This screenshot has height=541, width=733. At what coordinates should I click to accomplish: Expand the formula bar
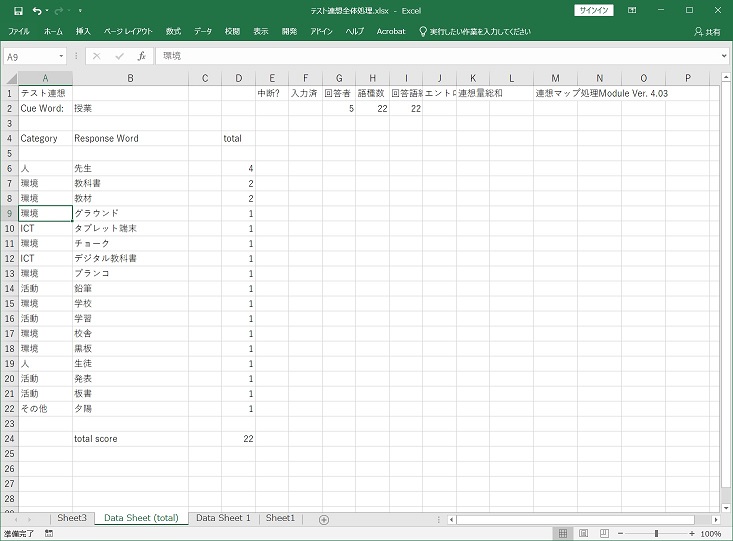click(x=724, y=57)
